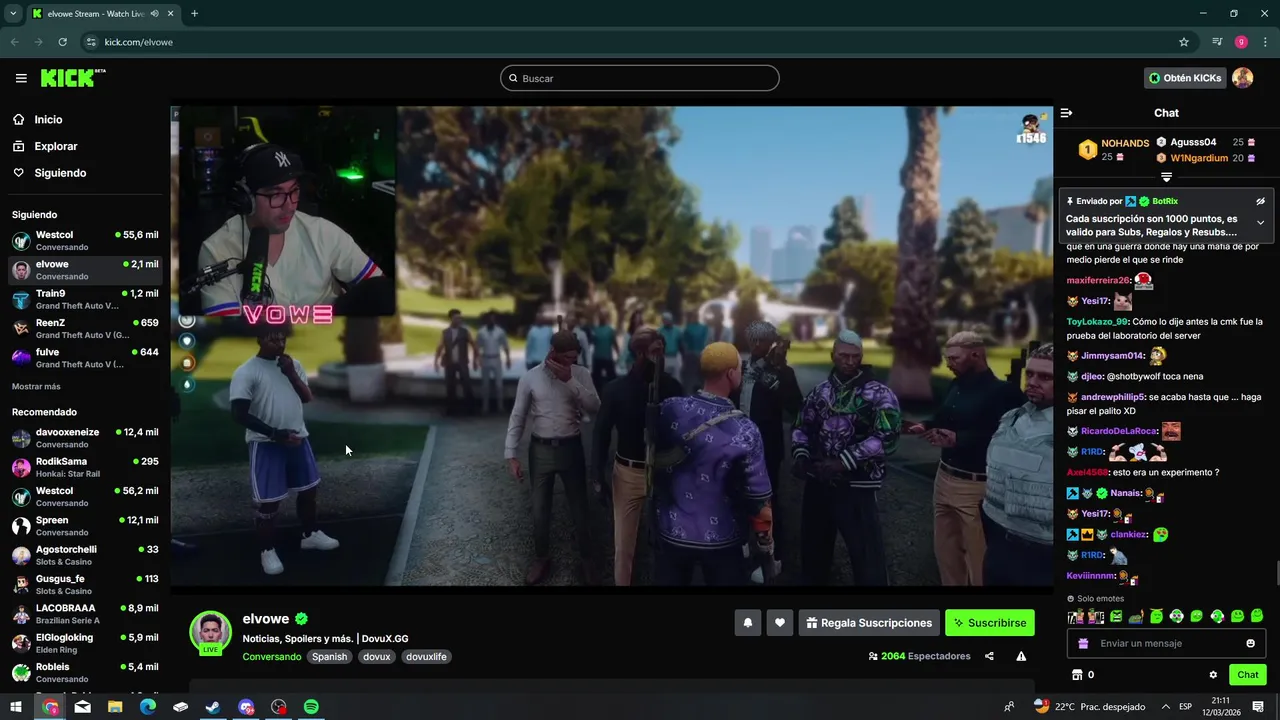Open the user profile avatar menu
This screenshot has height=720, width=1280.
pos(1242,78)
